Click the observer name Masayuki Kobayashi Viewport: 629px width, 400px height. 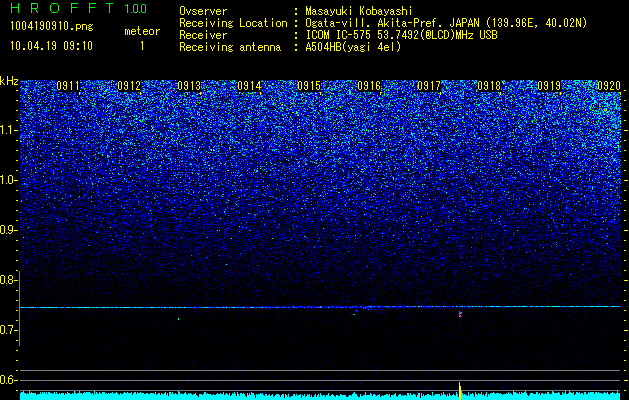pos(359,11)
